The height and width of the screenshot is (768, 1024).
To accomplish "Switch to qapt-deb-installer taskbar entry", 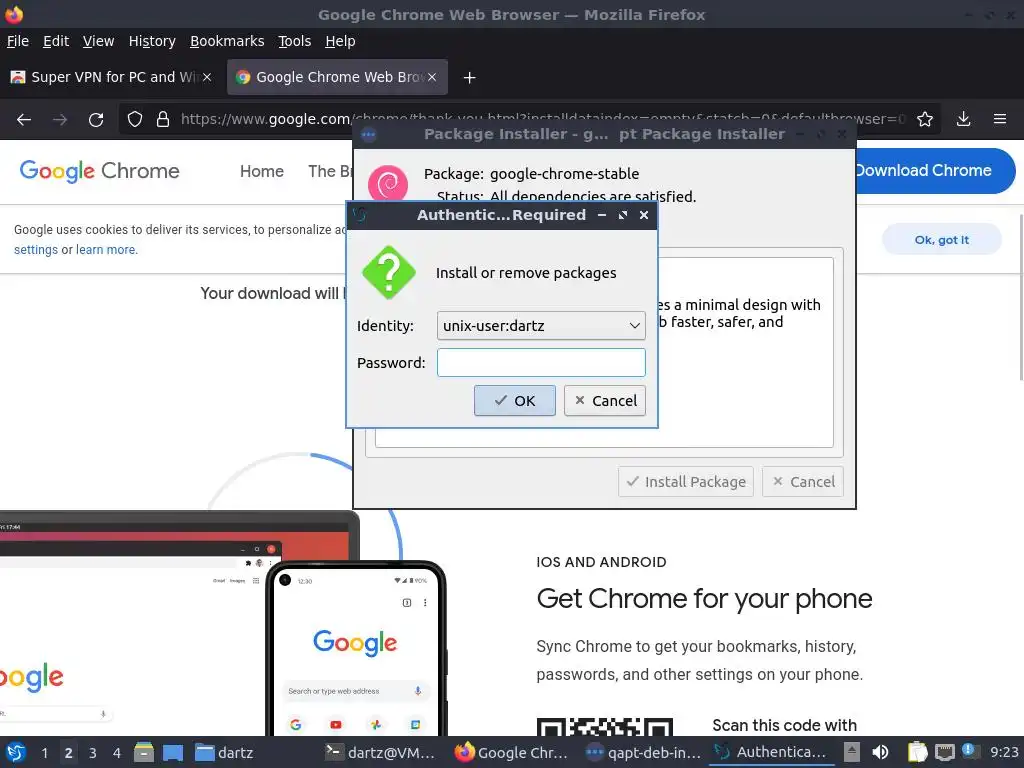I will click(643, 752).
